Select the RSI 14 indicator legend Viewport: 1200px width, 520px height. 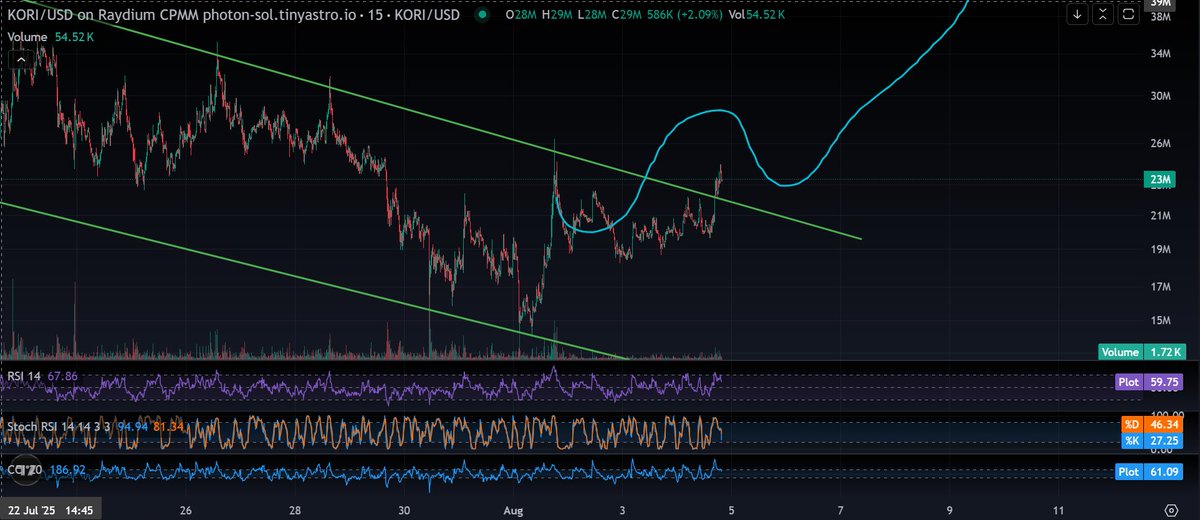click(25, 376)
